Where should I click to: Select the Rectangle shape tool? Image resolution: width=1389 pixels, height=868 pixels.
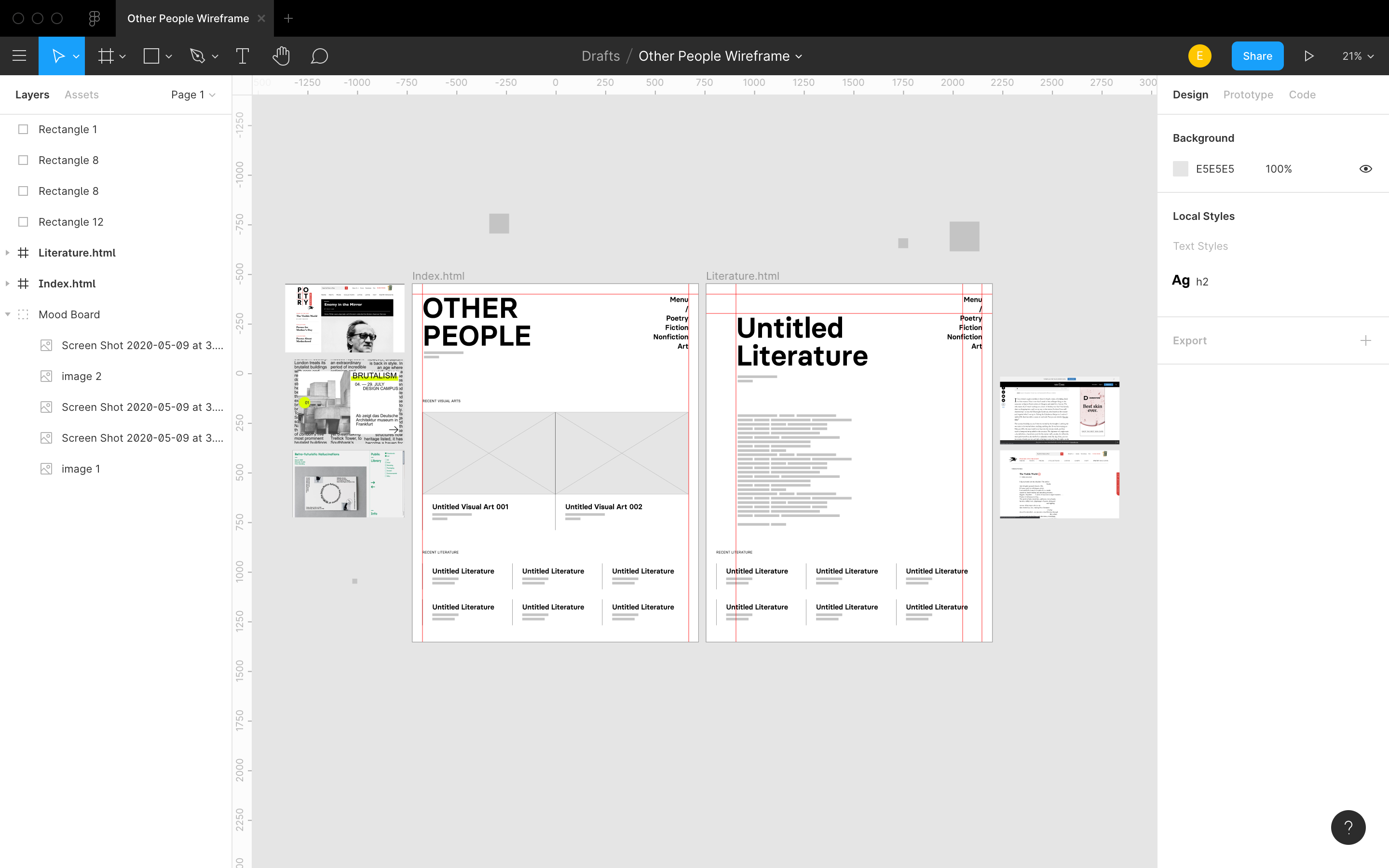coord(151,55)
